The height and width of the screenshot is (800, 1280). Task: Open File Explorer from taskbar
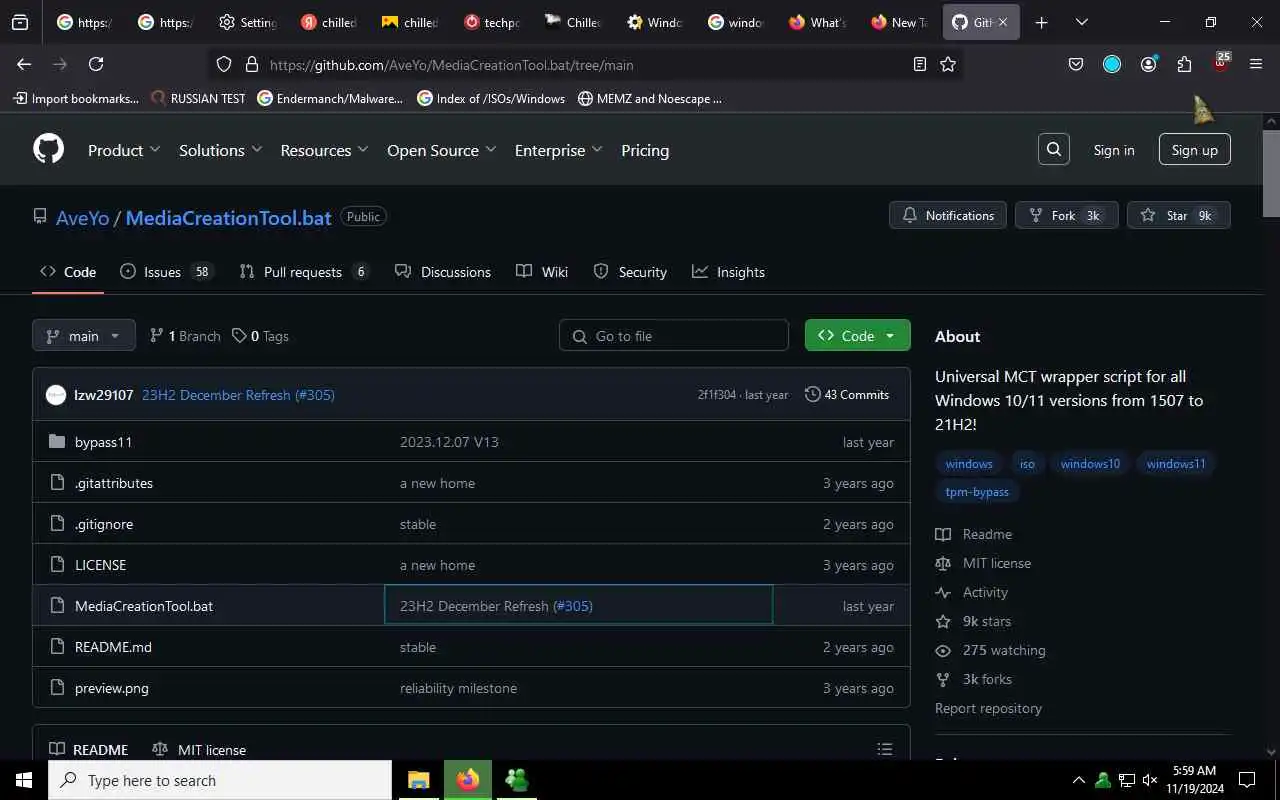tap(418, 780)
